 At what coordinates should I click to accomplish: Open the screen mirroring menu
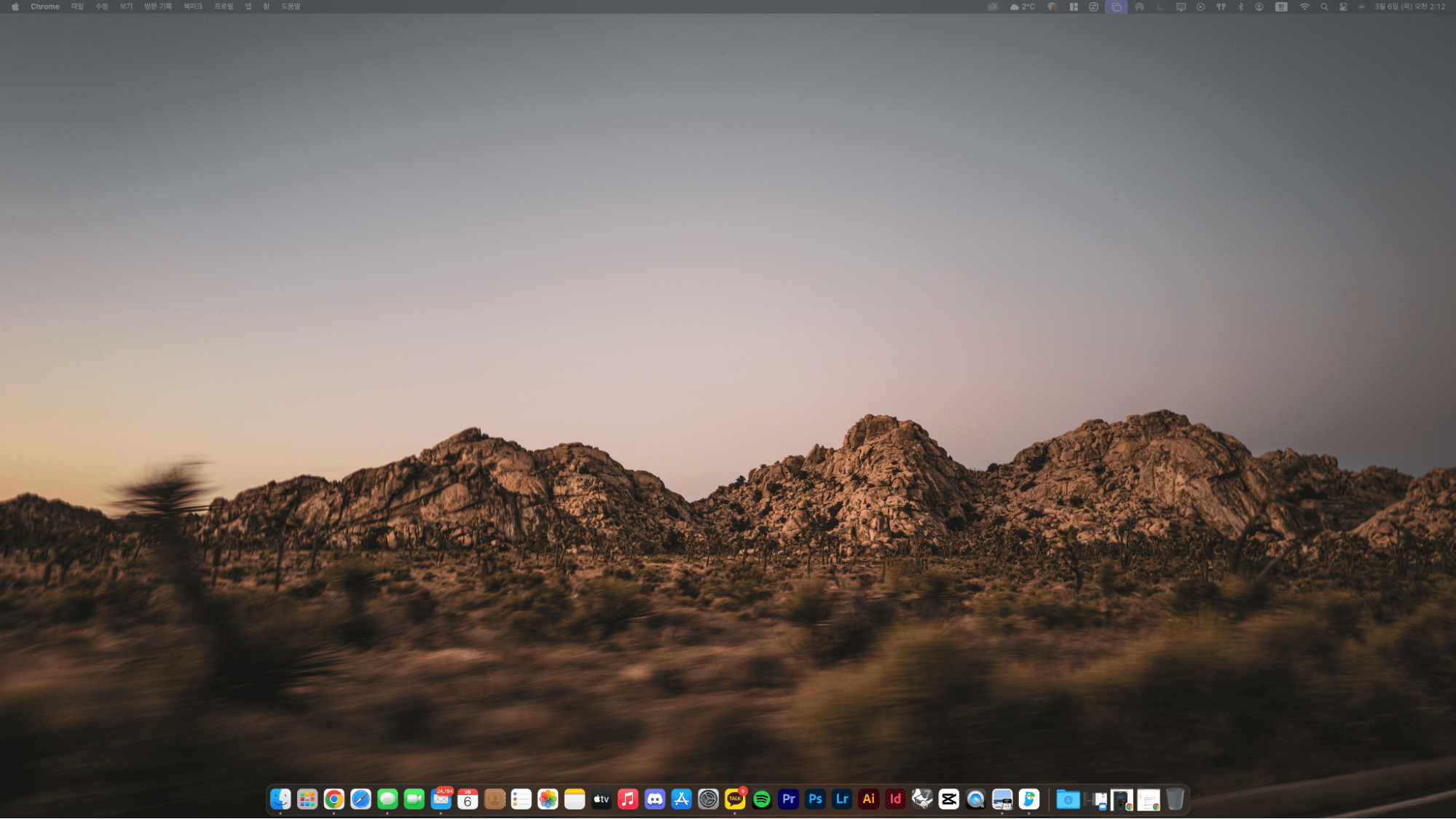click(x=1181, y=7)
